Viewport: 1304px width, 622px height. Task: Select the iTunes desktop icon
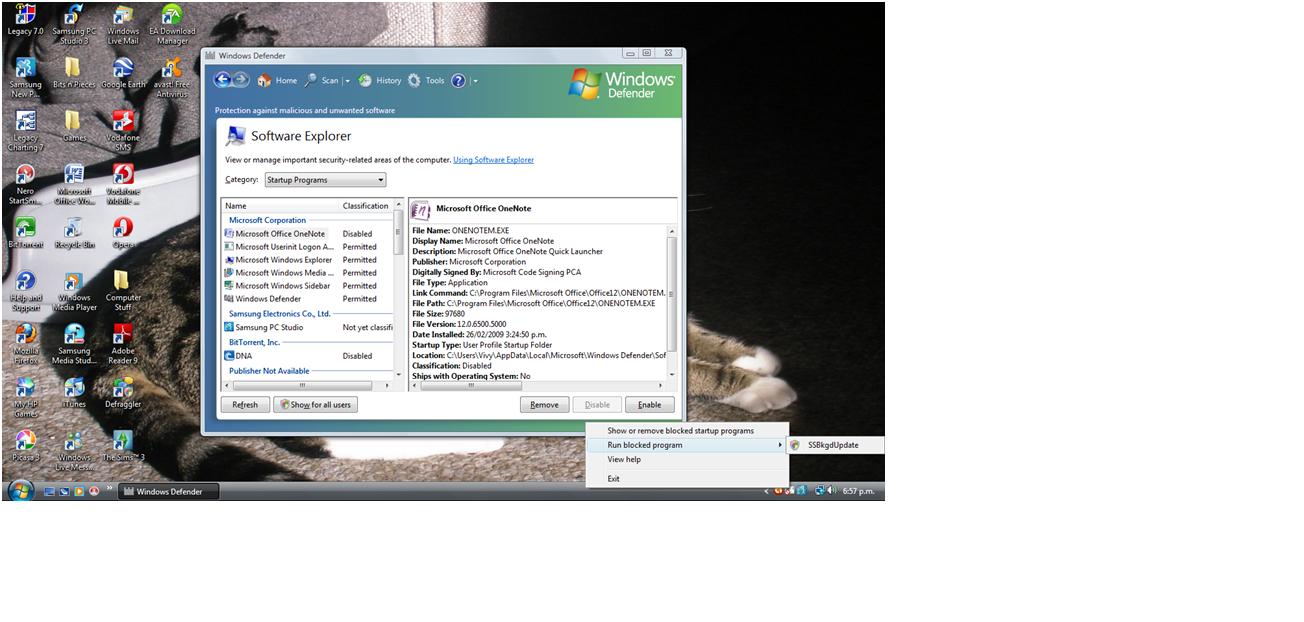[74, 393]
